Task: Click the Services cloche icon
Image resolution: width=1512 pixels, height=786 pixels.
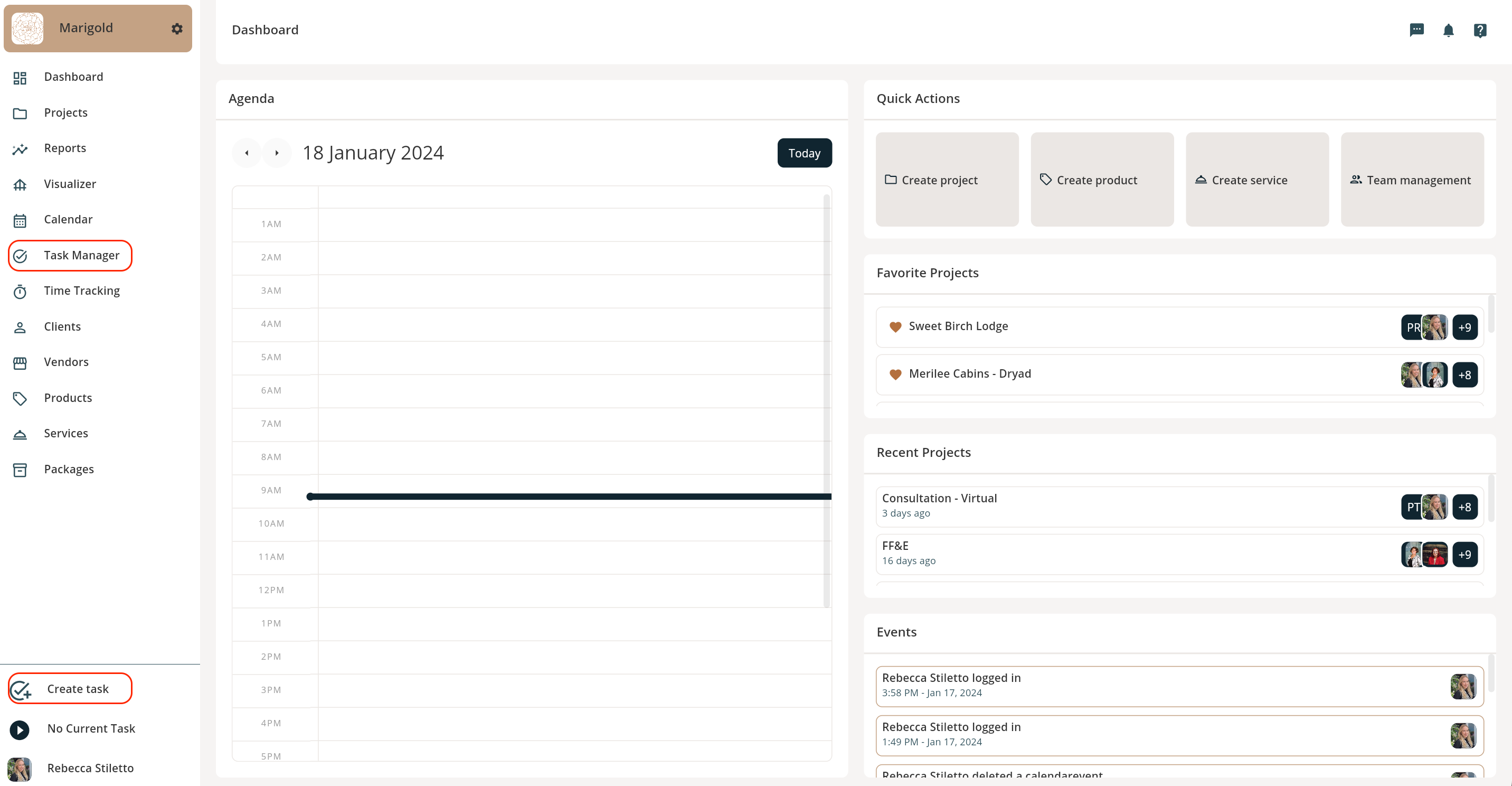Action: pyautogui.click(x=20, y=434)
